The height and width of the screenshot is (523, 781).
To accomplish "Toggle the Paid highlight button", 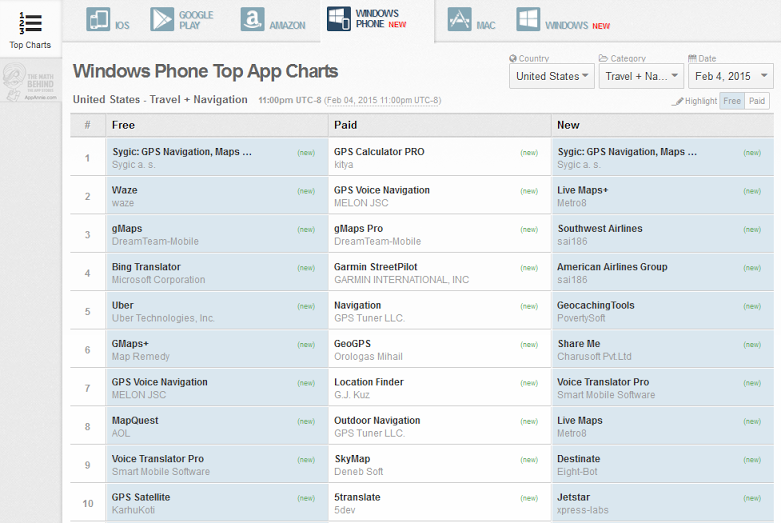I will point(757,101).
